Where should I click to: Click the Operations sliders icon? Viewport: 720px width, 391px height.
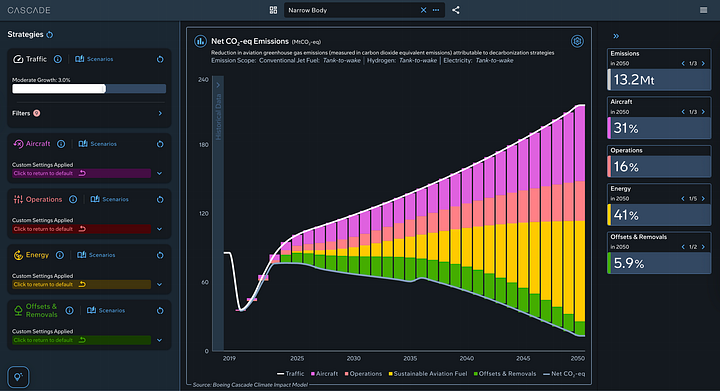pos(18,200)
